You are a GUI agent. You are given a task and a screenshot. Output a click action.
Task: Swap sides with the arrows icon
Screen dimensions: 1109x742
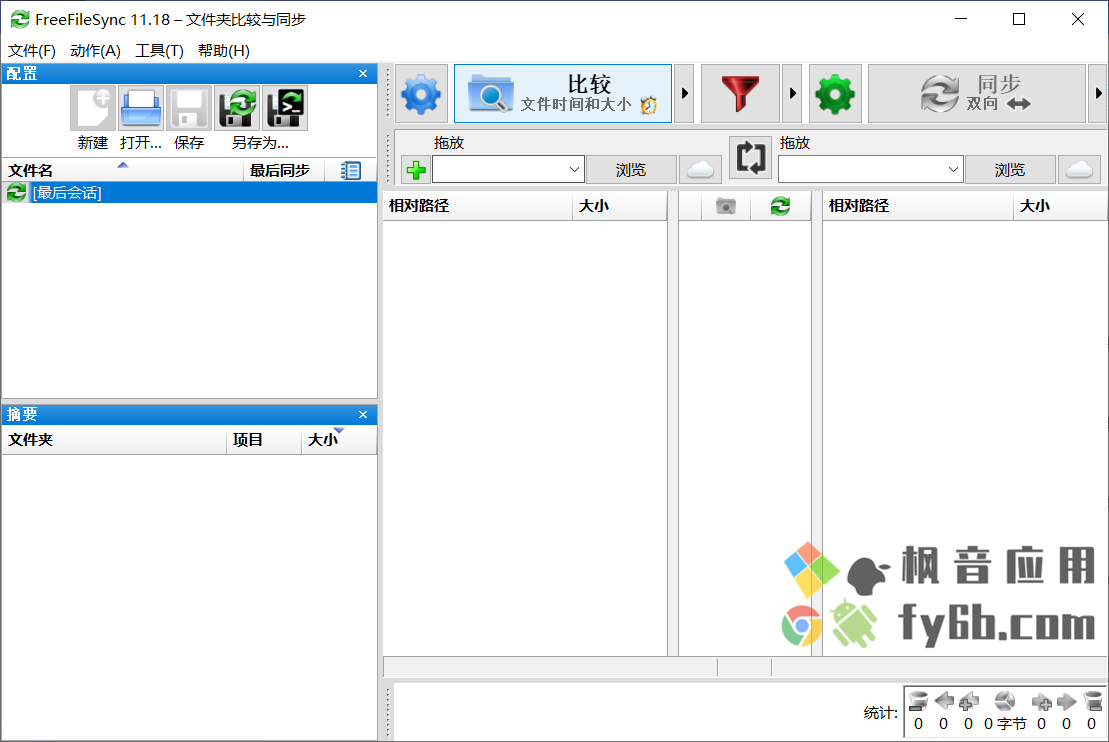click(750, 158)
